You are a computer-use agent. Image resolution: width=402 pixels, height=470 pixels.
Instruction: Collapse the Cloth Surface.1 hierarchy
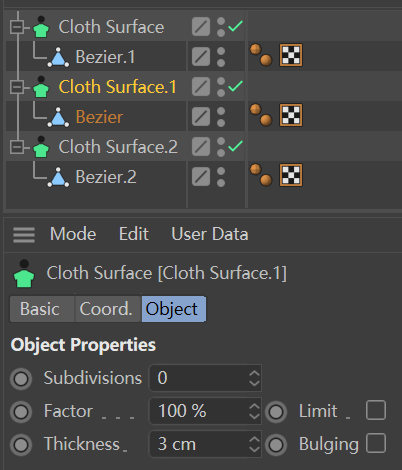point(16,87)
